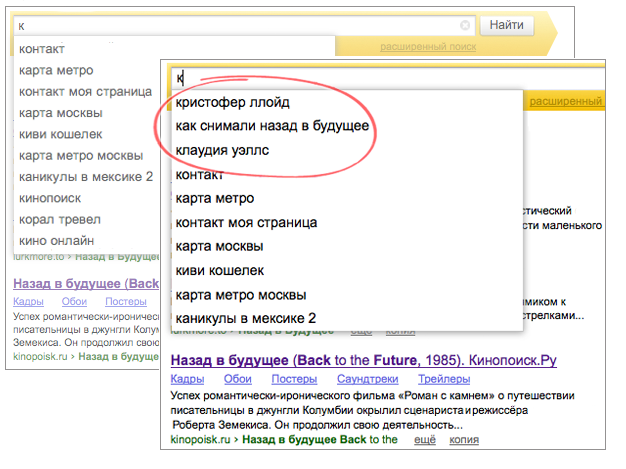Viewport: 626px width, 469px height.
Task: Select кино онлайн suggestion
Action: [56, 240]
